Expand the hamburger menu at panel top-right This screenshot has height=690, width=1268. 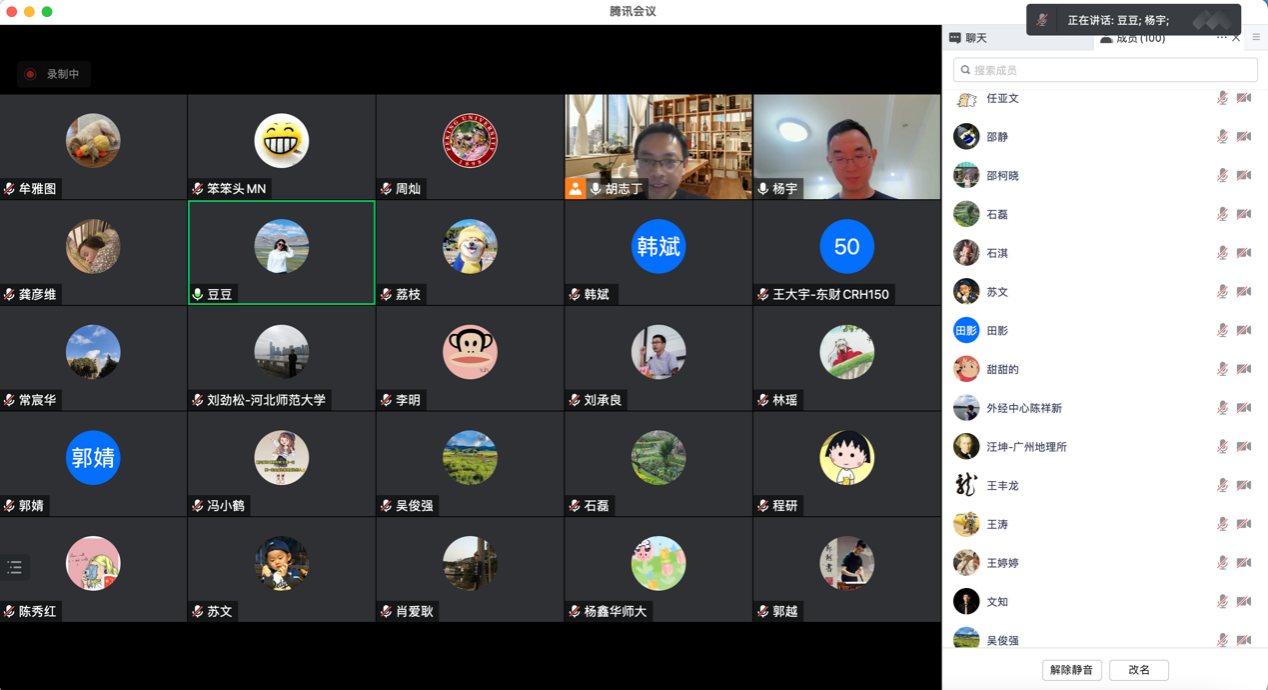1256,38
